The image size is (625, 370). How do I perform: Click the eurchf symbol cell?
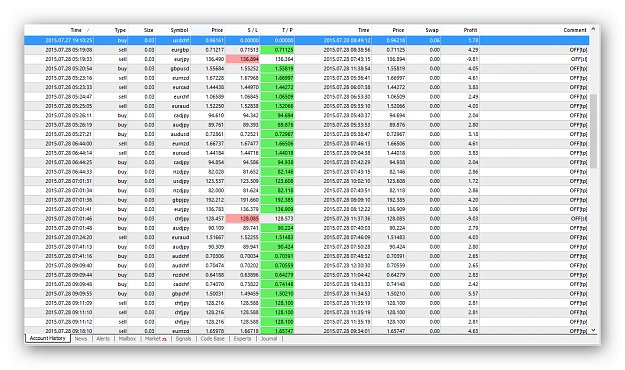pyautogui.click(x=181, y=96)
